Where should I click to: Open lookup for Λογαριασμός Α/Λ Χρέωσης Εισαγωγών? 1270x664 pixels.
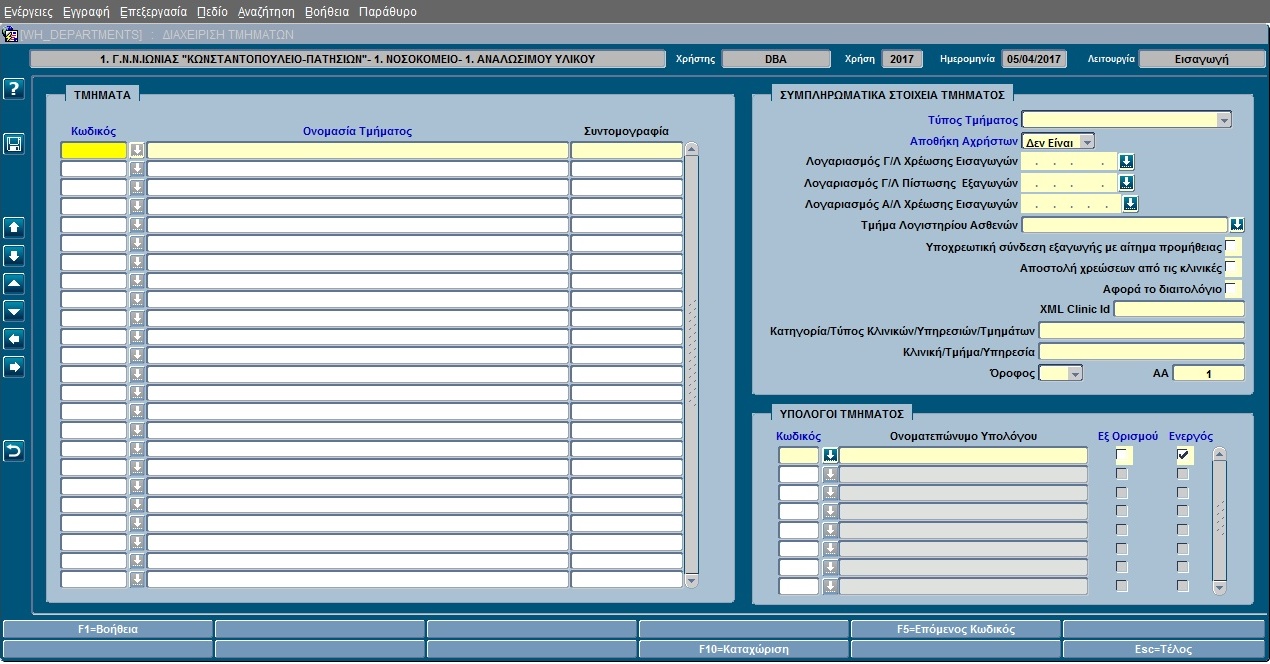[x=1130, y=204]
